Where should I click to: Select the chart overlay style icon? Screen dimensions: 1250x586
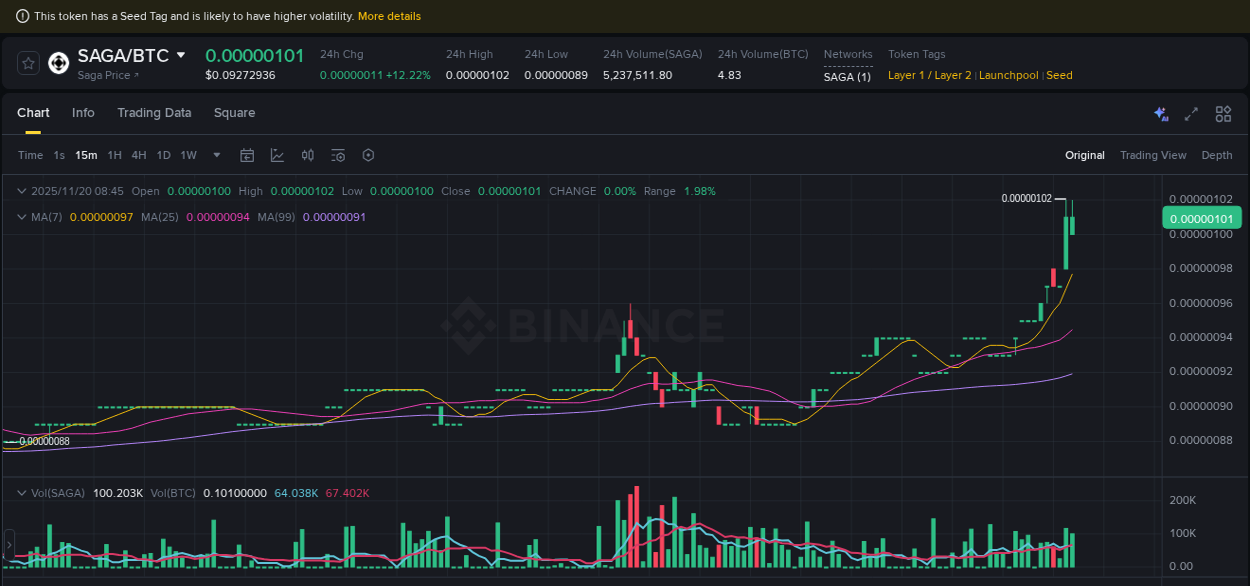click(x=277, y=155)
